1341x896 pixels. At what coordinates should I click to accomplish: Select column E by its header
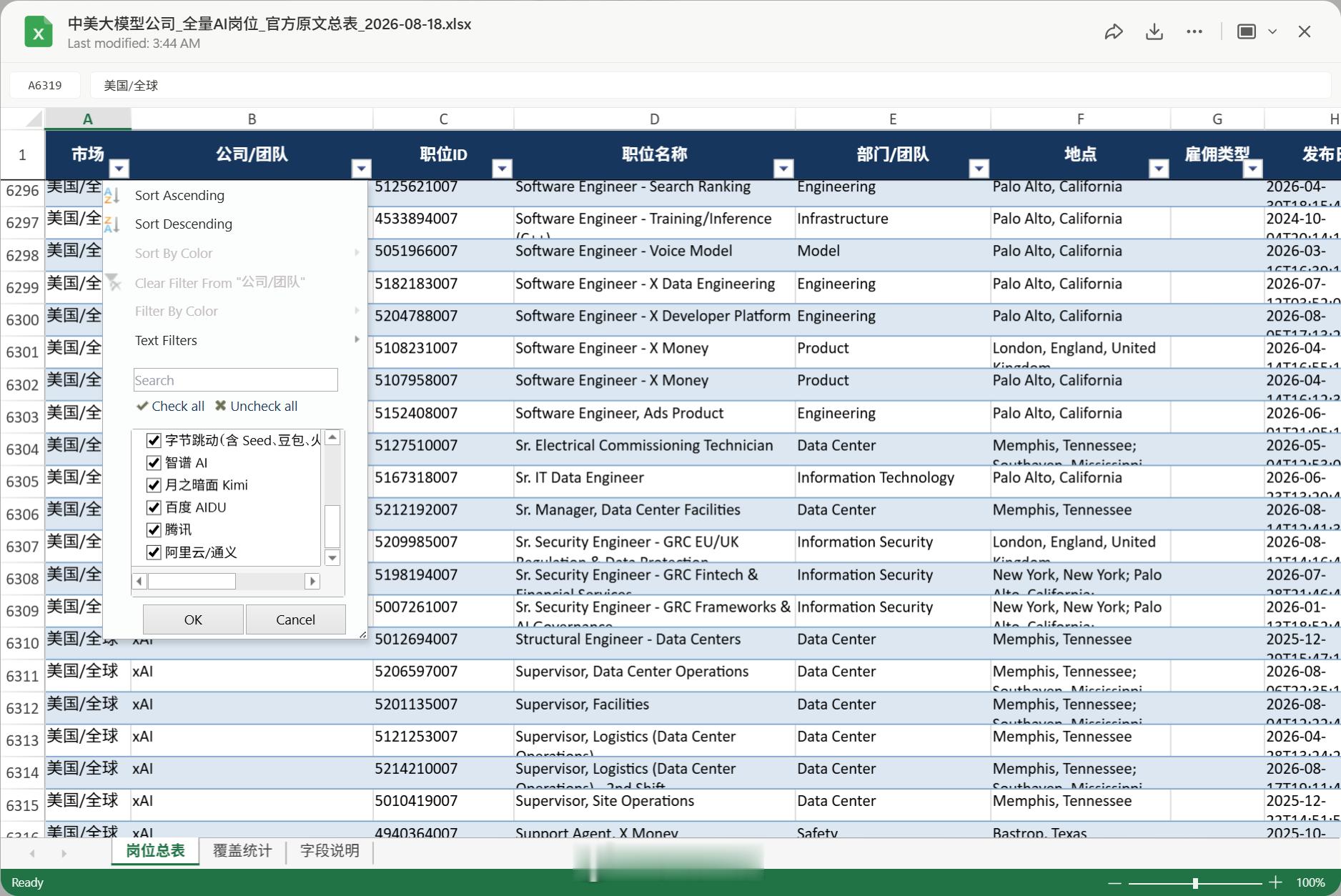point(893,119)
